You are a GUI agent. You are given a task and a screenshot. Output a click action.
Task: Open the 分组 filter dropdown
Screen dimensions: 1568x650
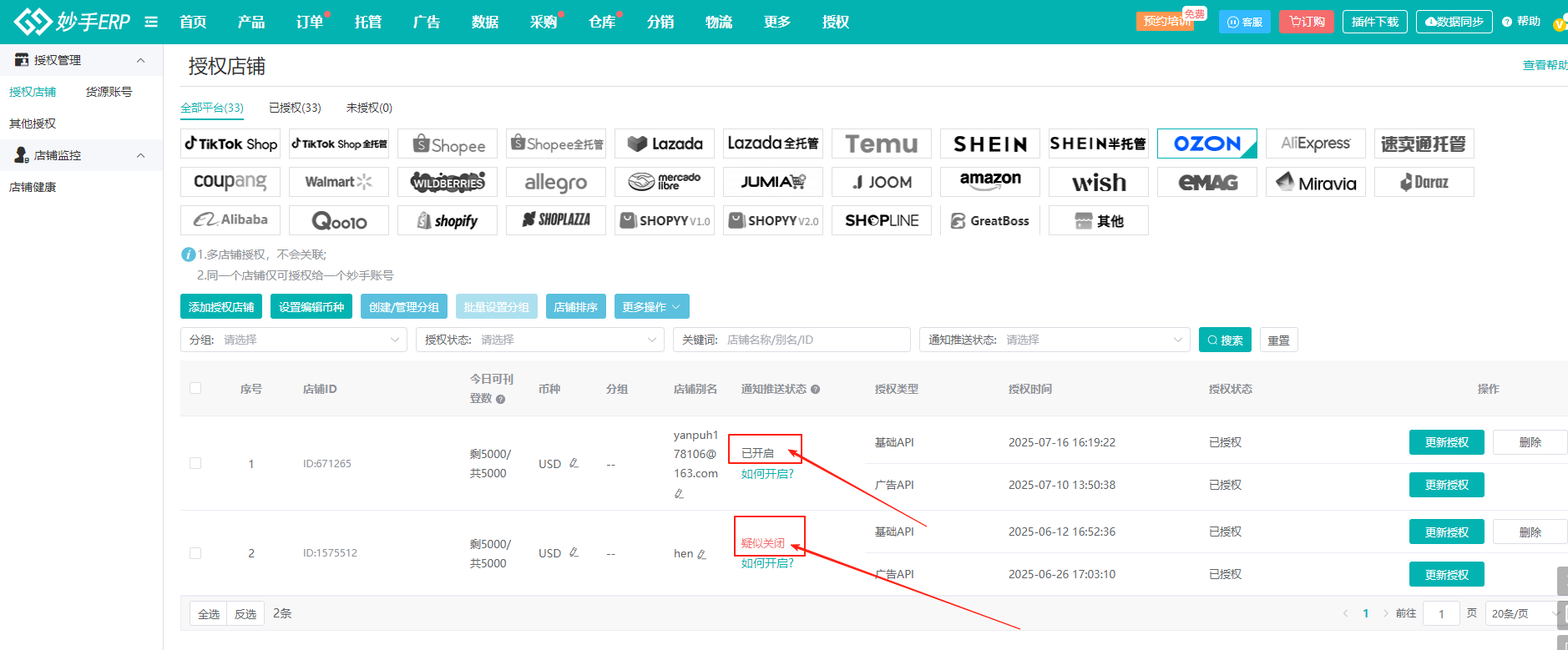(294, 340)
